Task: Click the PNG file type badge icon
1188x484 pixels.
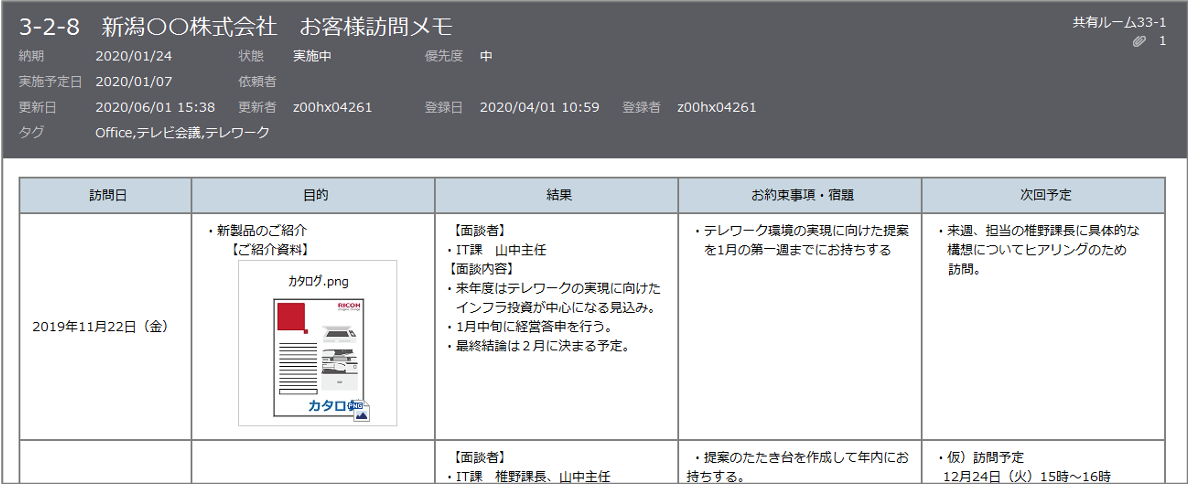Action: pyautogui.click(x=361, y=410)
